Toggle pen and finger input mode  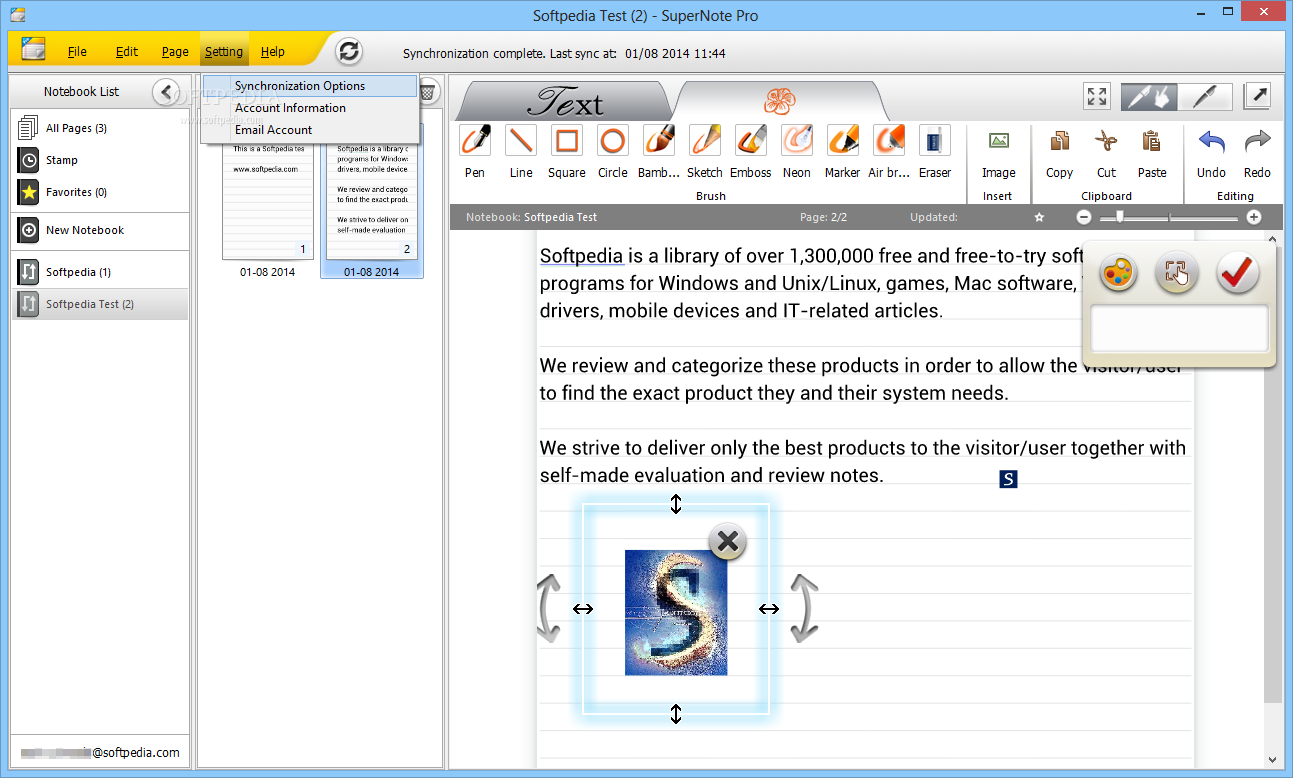(x=1149, y=96)
